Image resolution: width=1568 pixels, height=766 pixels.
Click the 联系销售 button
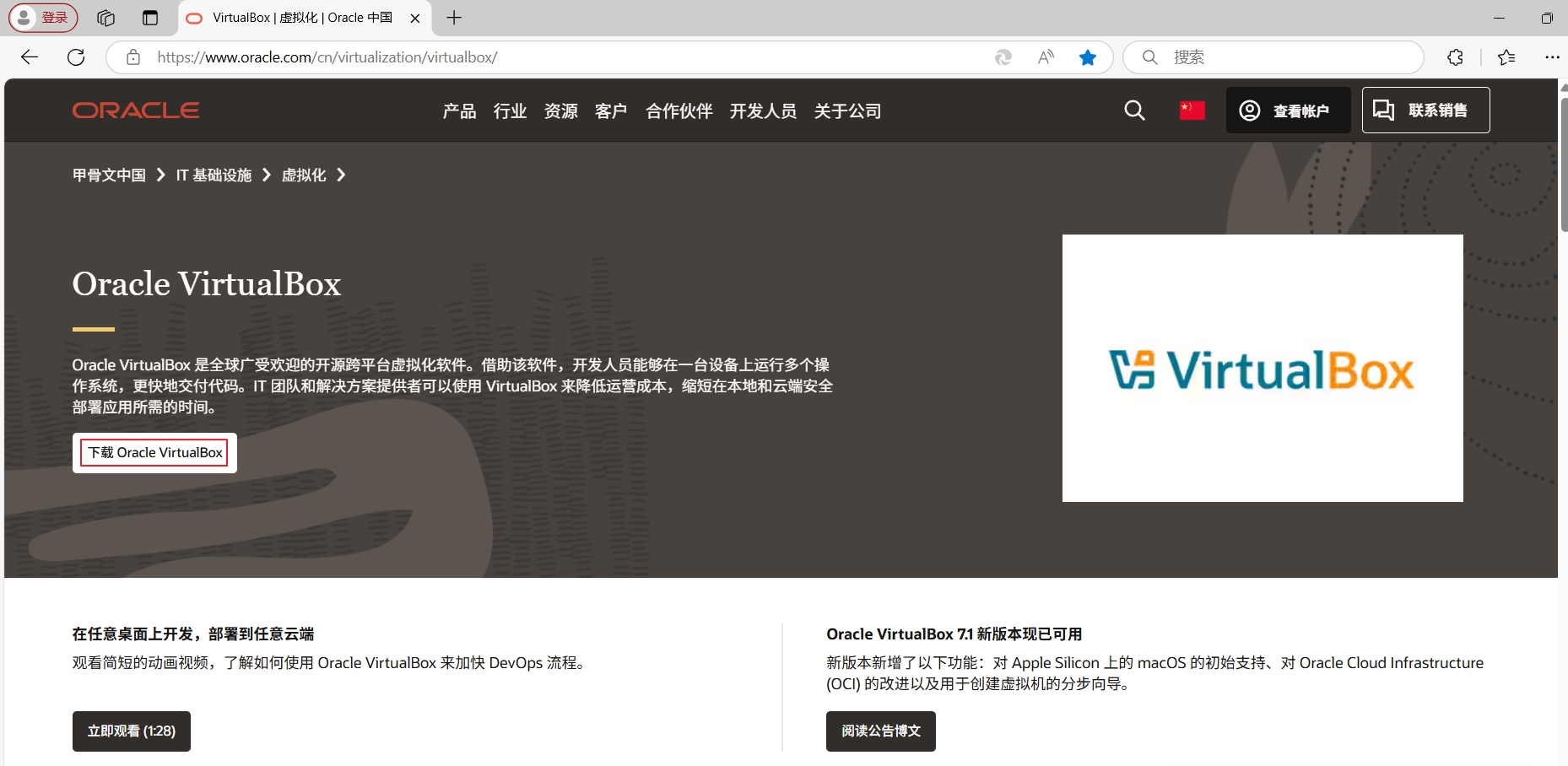coord(1425,111)
